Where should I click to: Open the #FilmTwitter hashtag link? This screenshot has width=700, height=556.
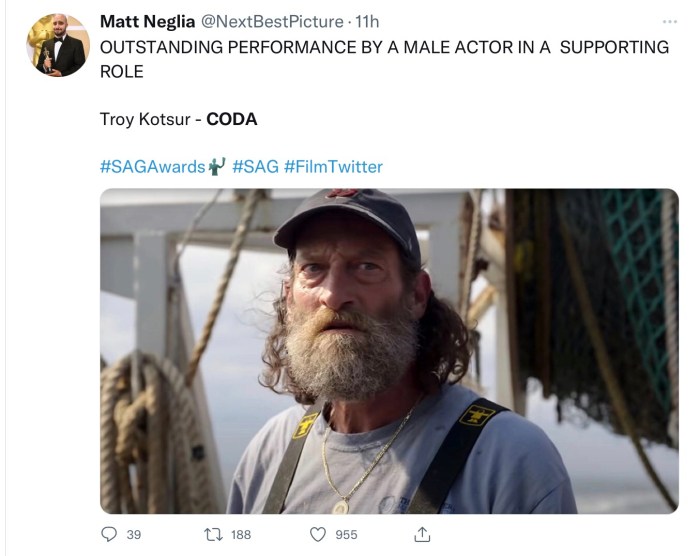(333, 167)
